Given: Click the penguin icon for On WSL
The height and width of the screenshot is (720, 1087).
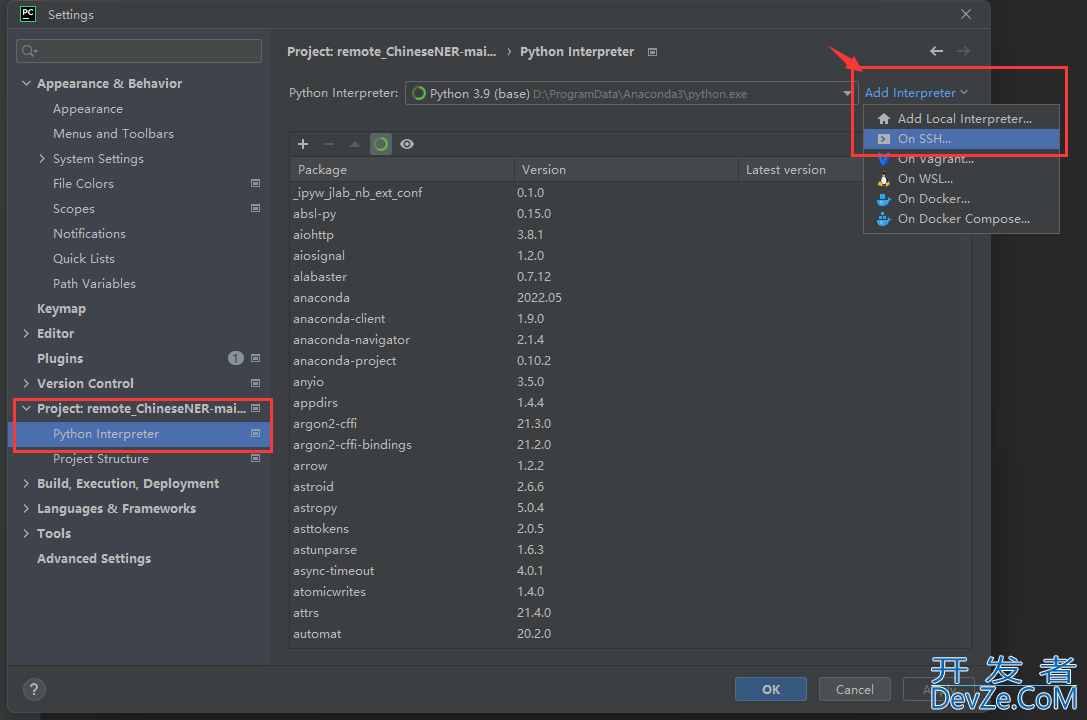Looking at the screenshot, I should (883, 179).
